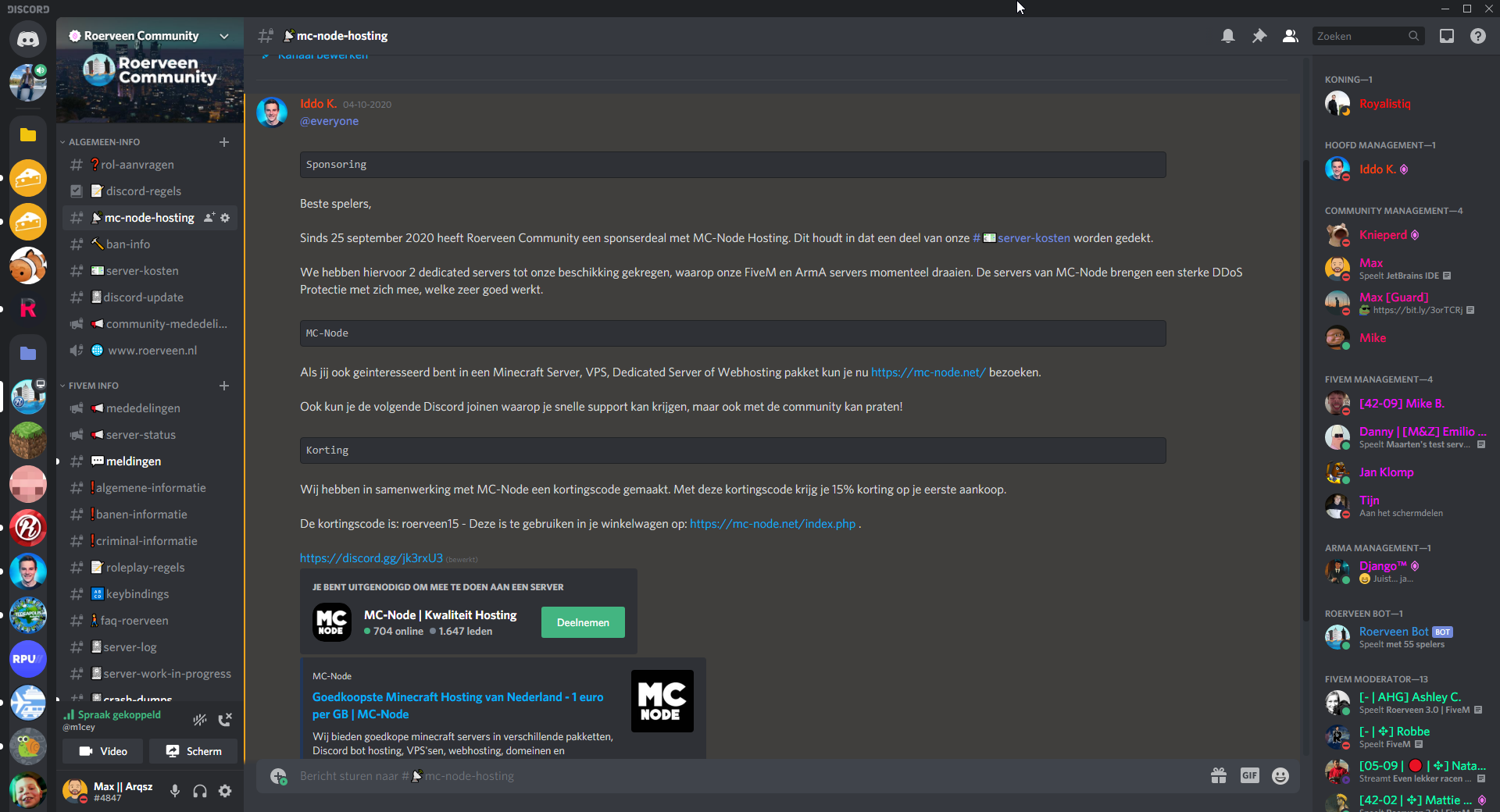Click the Zoeken search field
Viewport: 1500px width, 812px height.
1361,36
